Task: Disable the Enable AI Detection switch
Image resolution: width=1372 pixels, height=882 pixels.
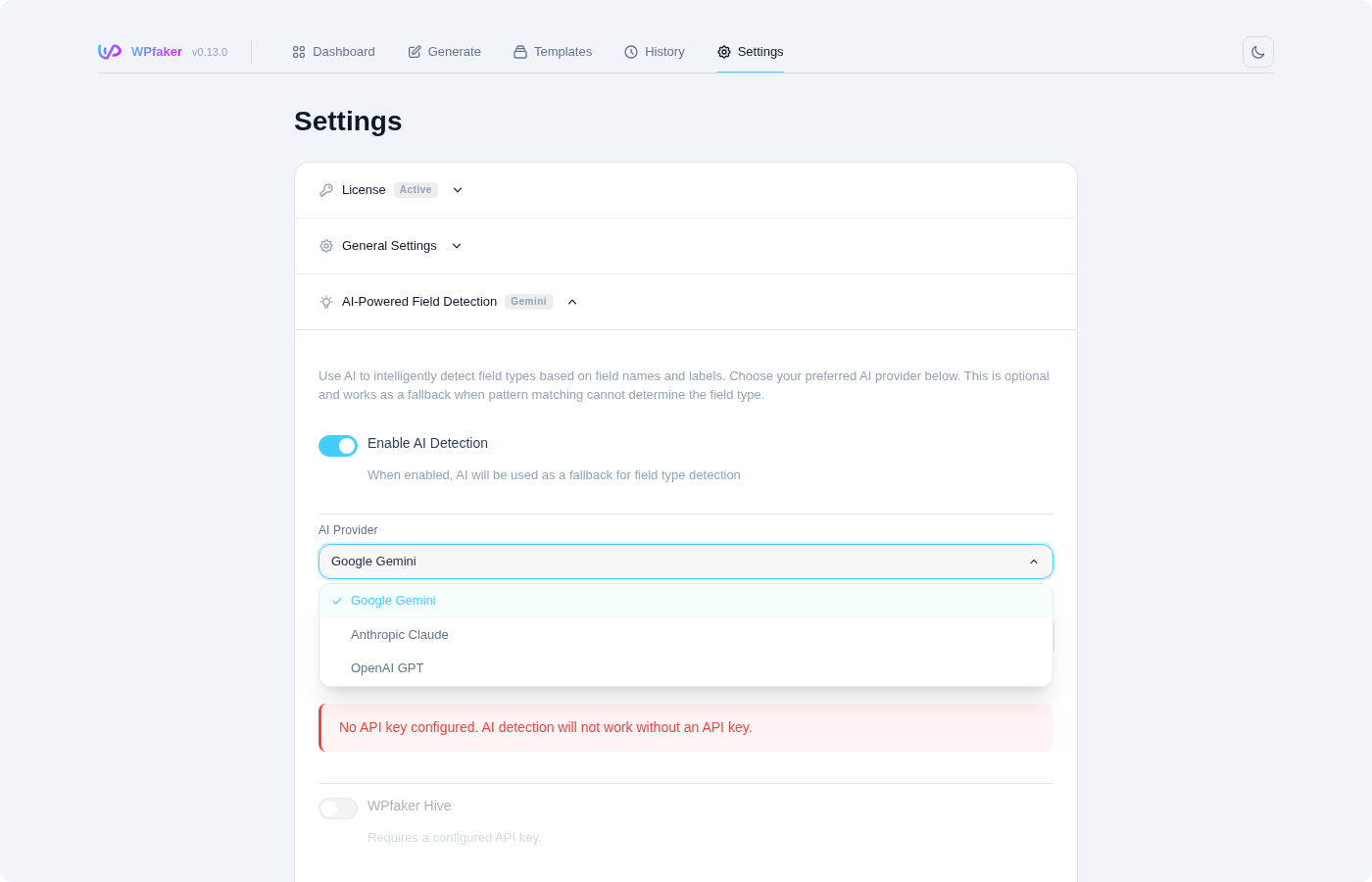Action: click(x=338, y=446)
